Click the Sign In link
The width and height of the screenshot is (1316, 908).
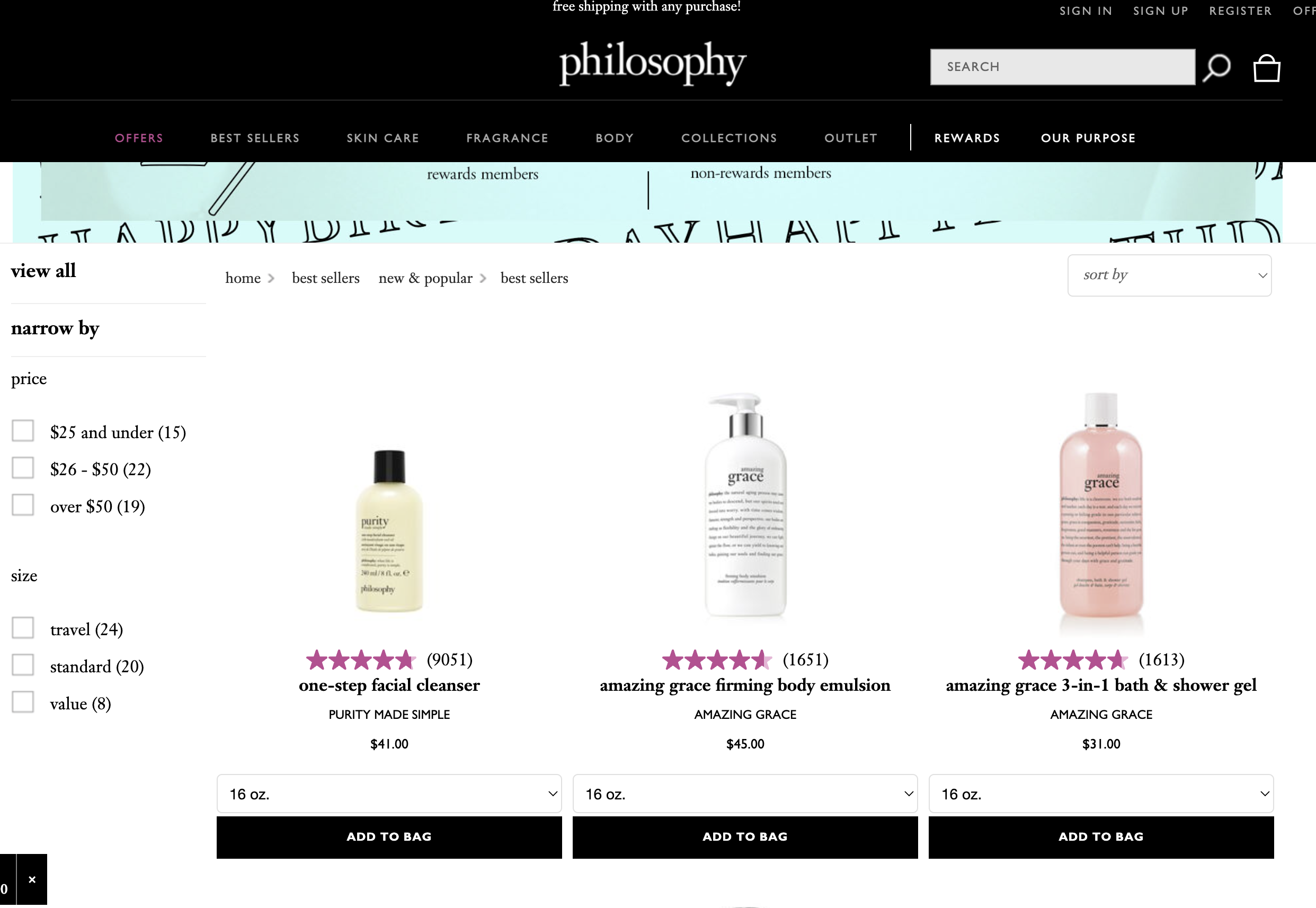coord(1086,11)
